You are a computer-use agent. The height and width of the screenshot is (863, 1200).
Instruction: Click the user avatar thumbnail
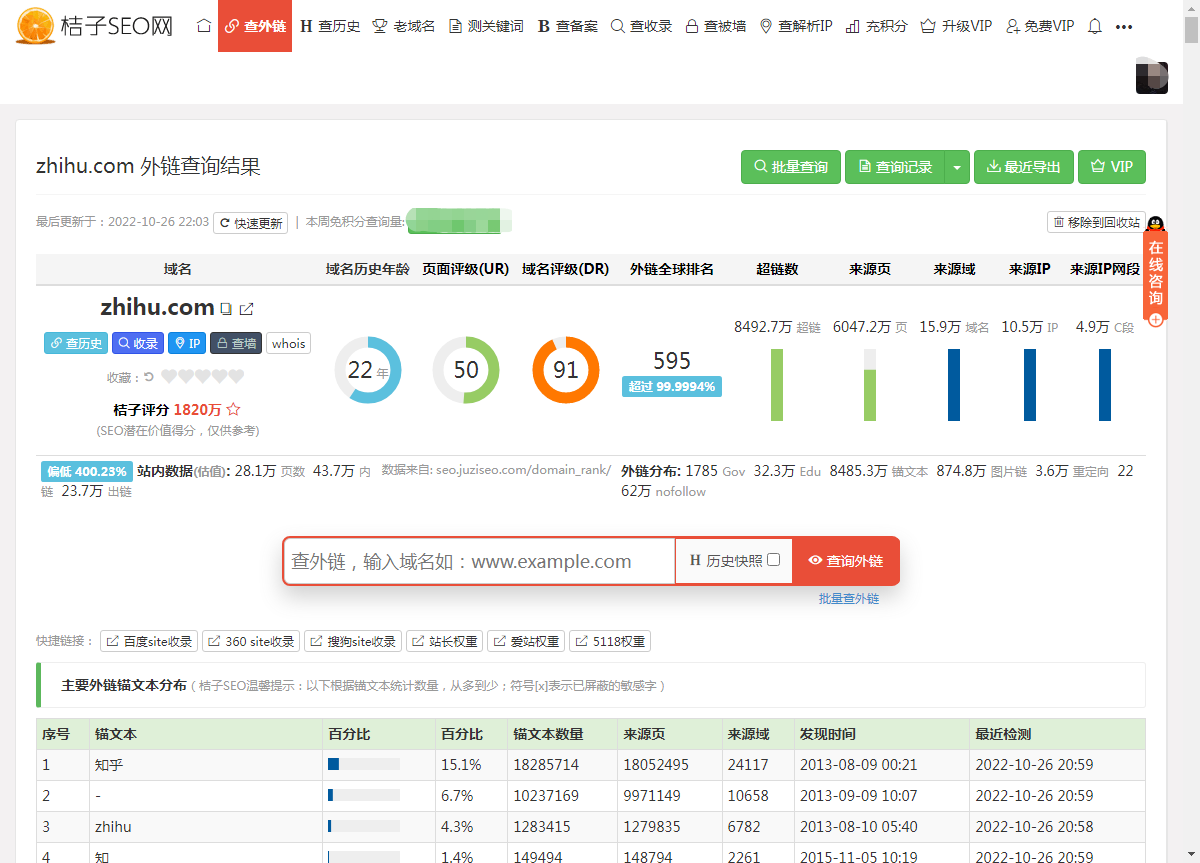tap(1151, 77)
